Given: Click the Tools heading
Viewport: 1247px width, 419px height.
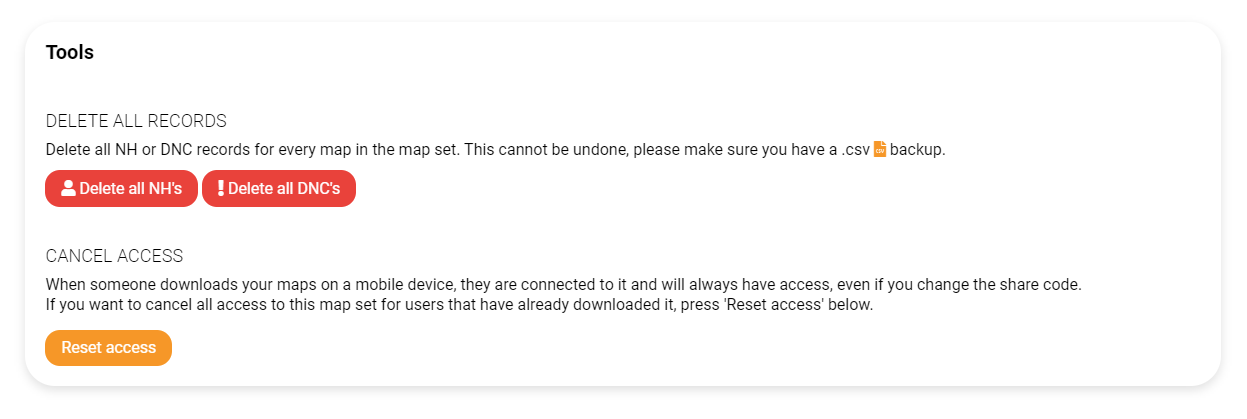Looking at the screenshot, I should (x=70, y=52).
